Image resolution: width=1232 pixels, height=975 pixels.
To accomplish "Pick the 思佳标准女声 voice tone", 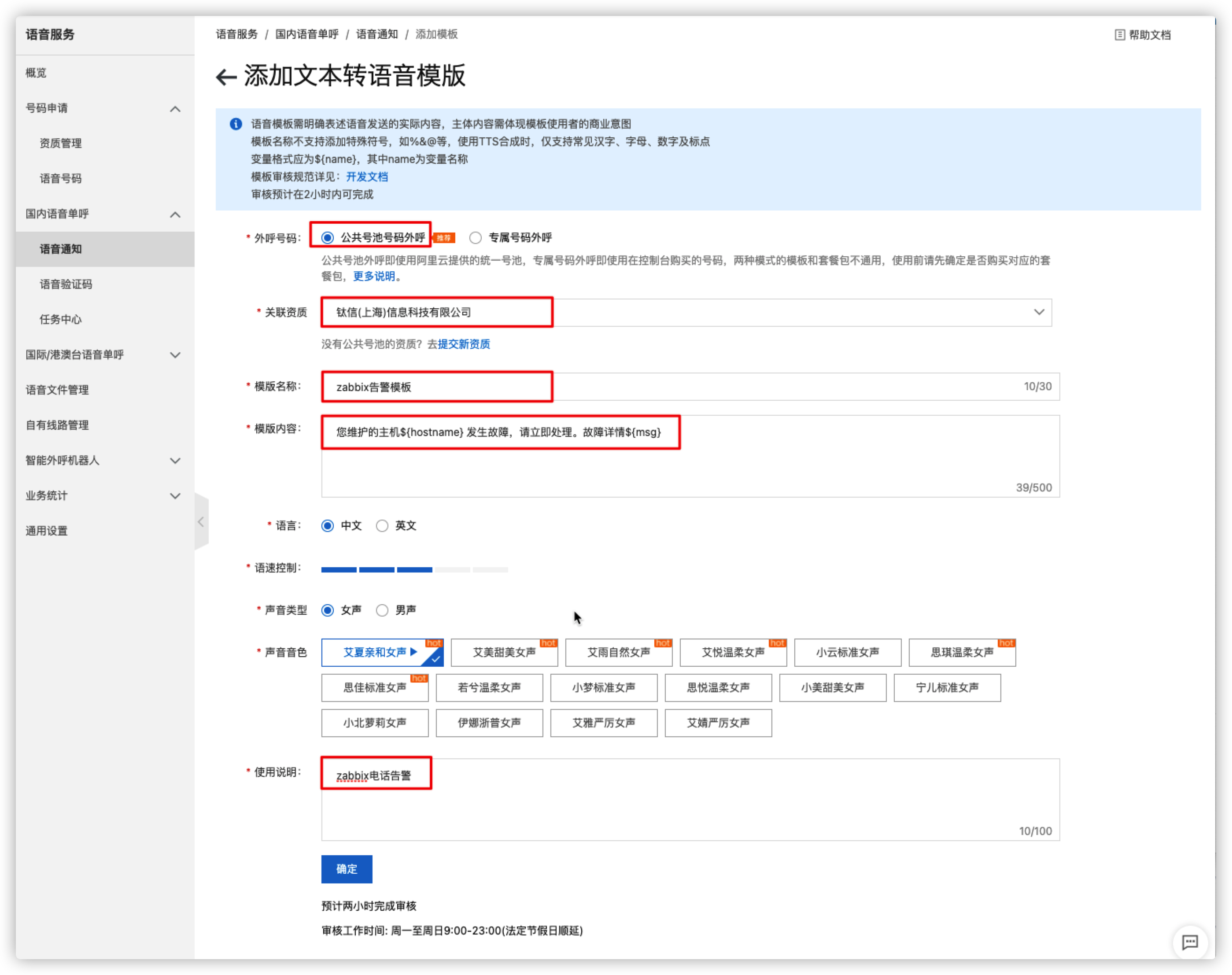I will 375,688.
